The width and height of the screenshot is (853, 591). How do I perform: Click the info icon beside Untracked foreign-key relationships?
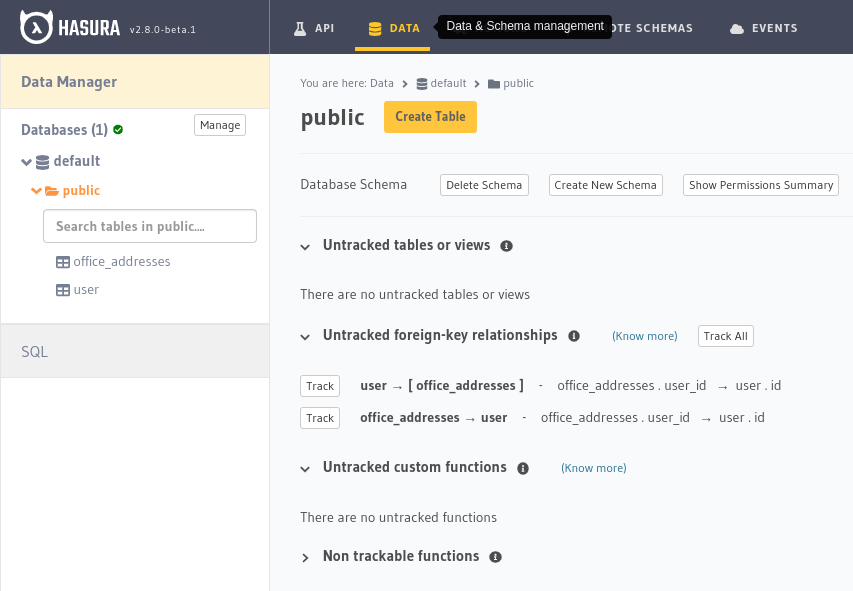[573, 336]
